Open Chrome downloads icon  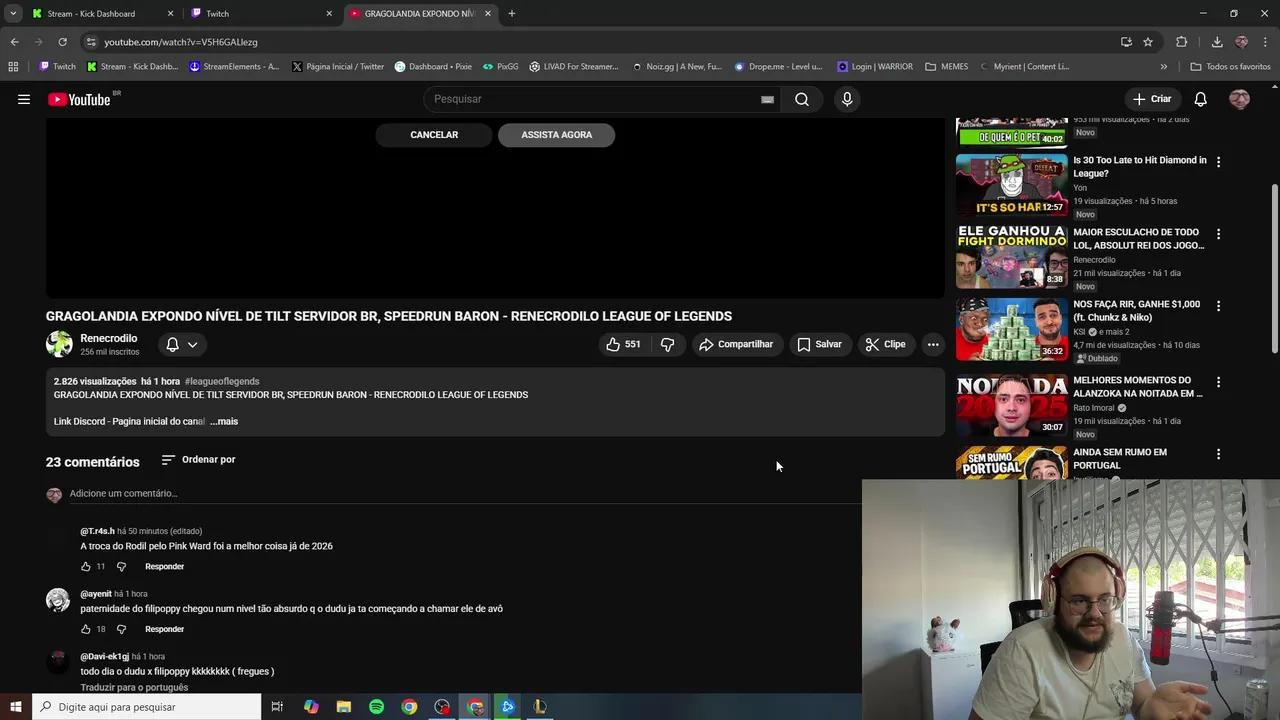pyautogui.click(x=1217, y=42)
